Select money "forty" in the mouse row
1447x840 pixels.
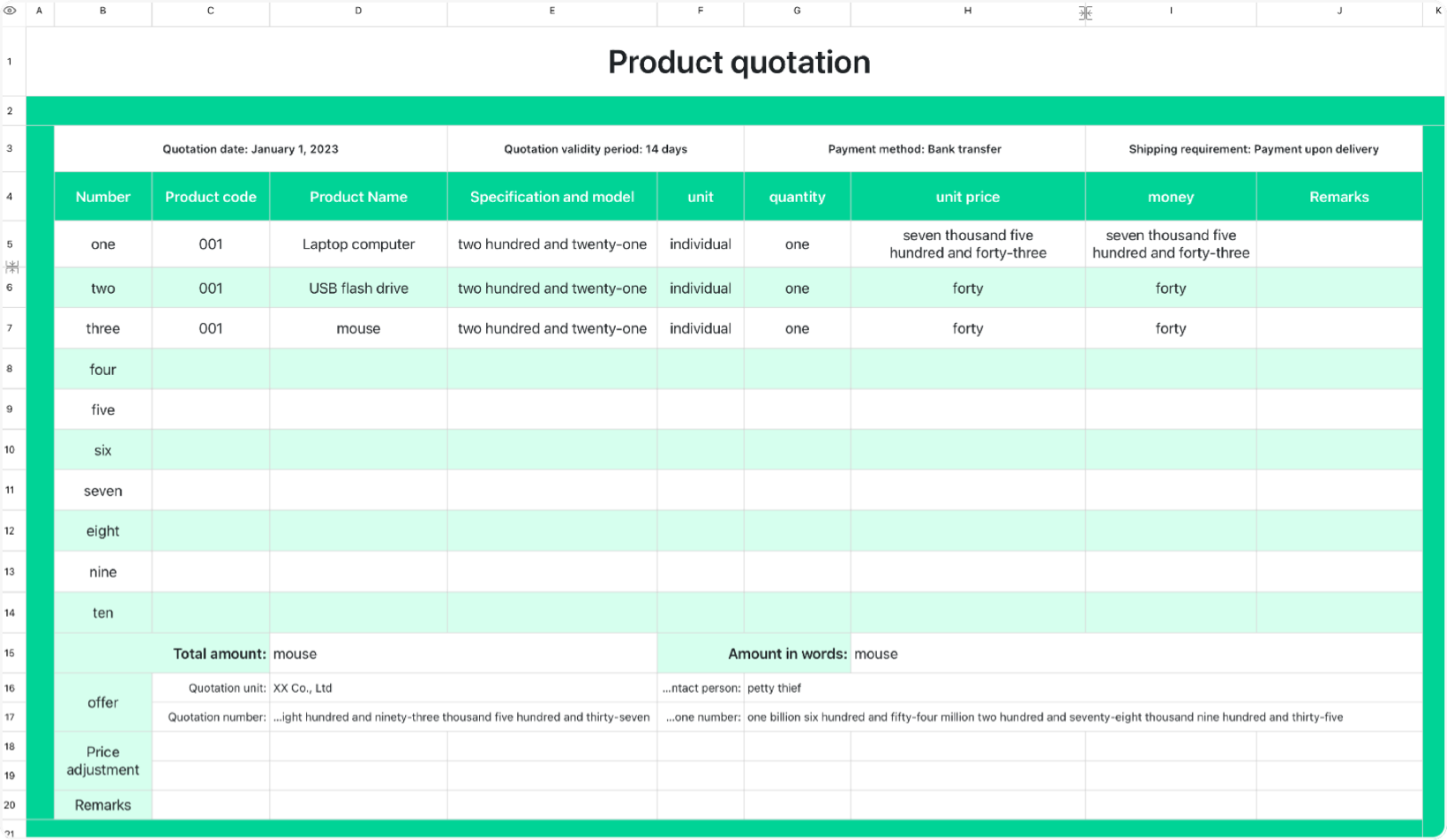(1171, 328)
